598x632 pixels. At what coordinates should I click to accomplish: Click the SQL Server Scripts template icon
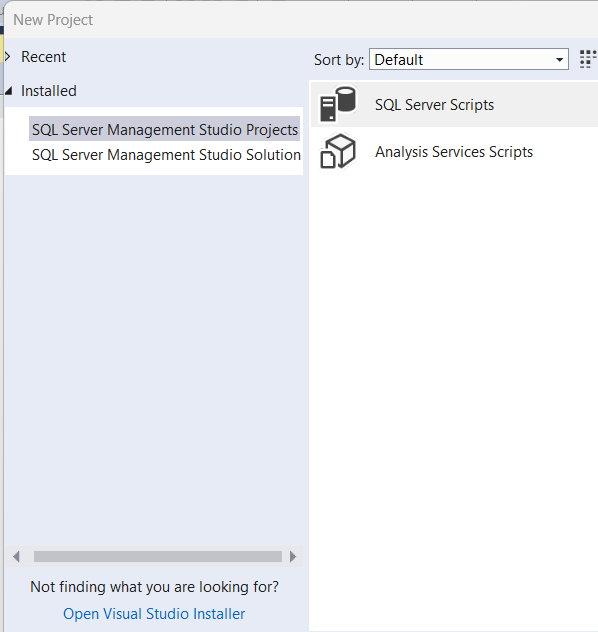tap(338, 104)
